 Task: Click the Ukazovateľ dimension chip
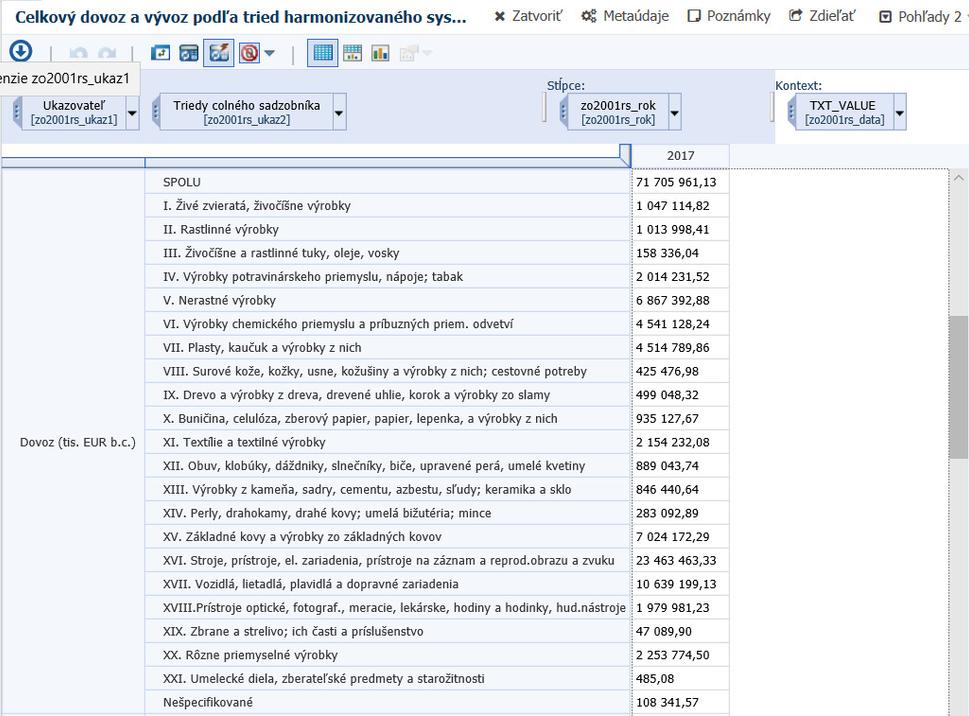coord(74,112)
